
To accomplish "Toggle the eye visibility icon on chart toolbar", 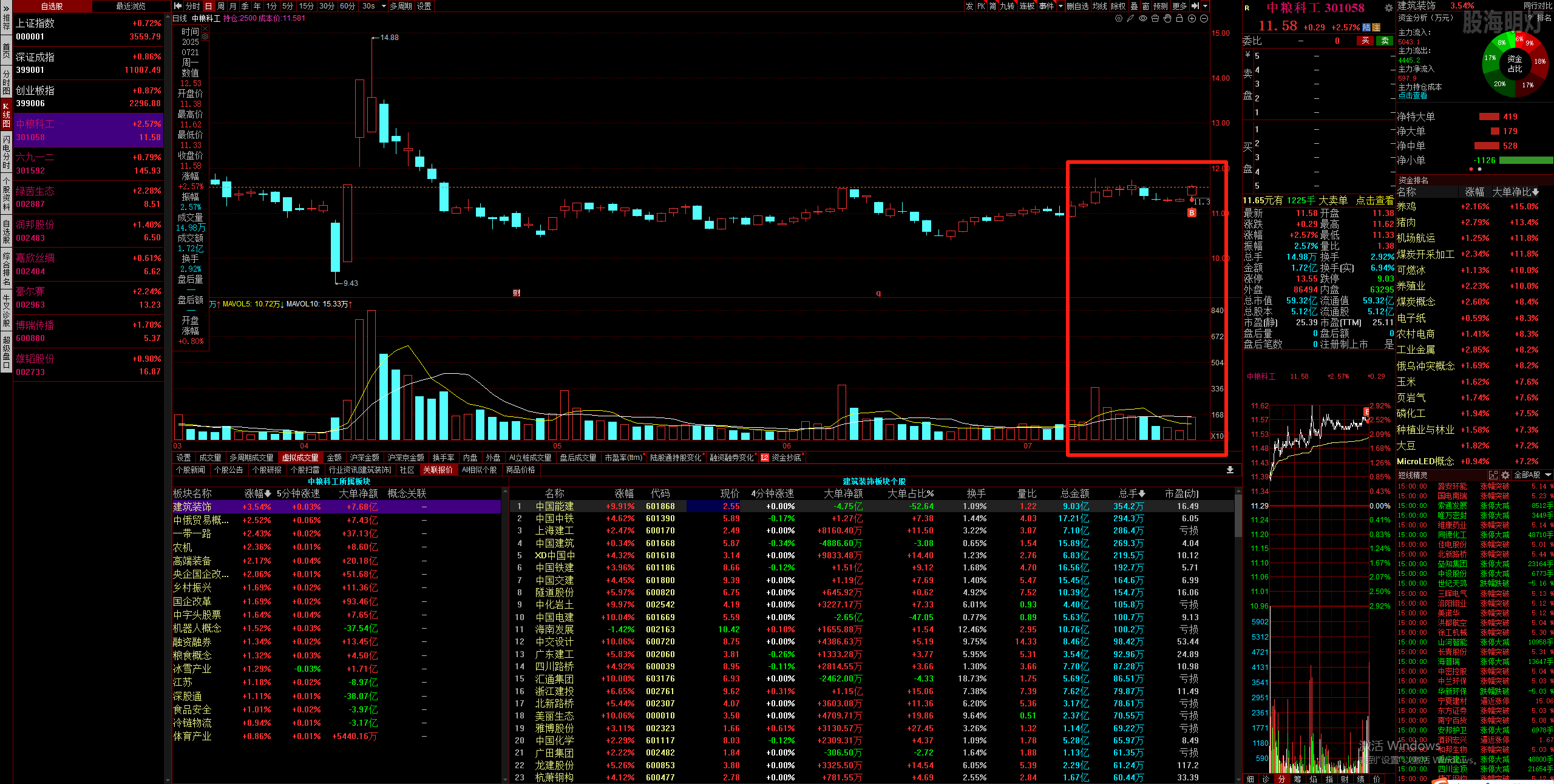I will pos(1143,19).
